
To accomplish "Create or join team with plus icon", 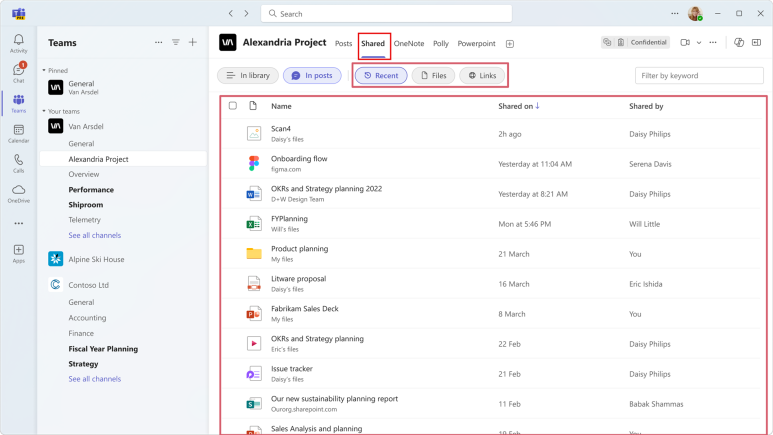I will click(193, 43).
